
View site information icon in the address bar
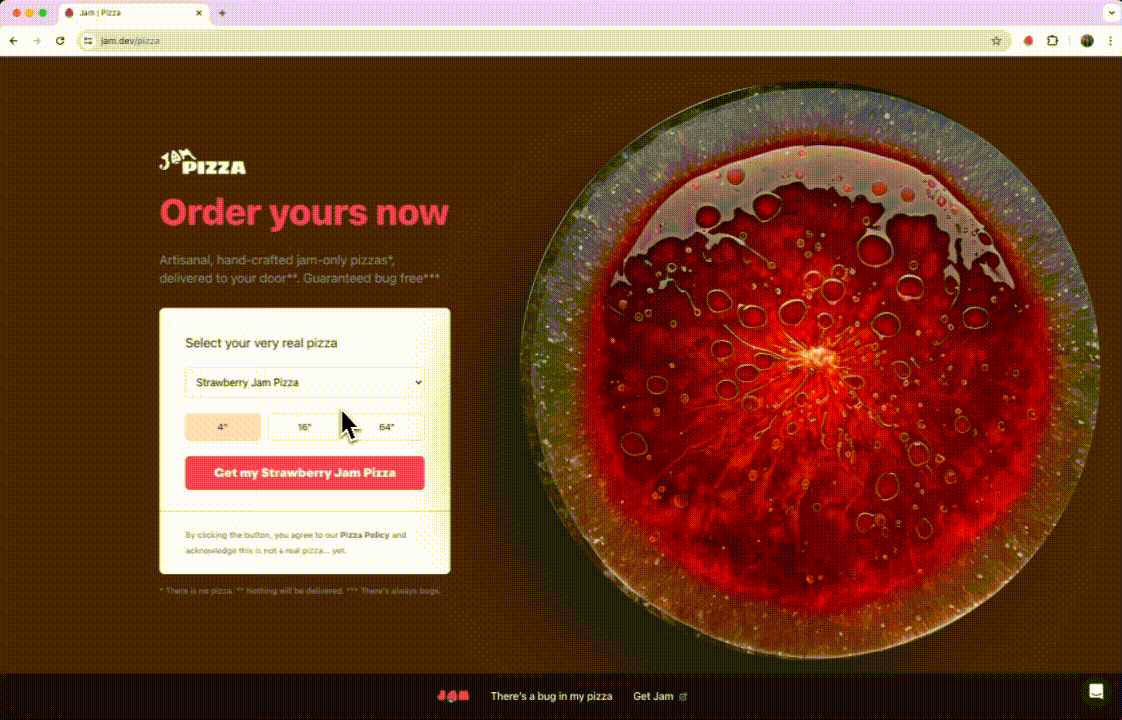click(88, 41)
